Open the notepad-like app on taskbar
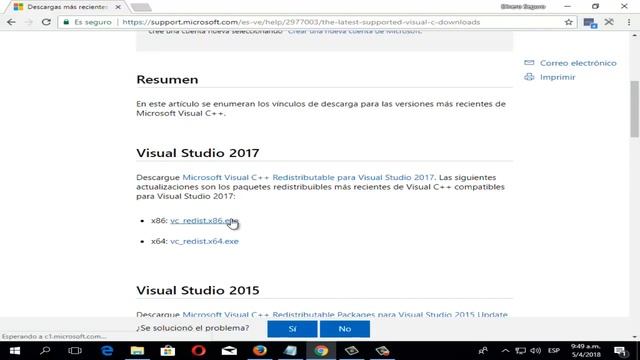 [x=290, y=351]
